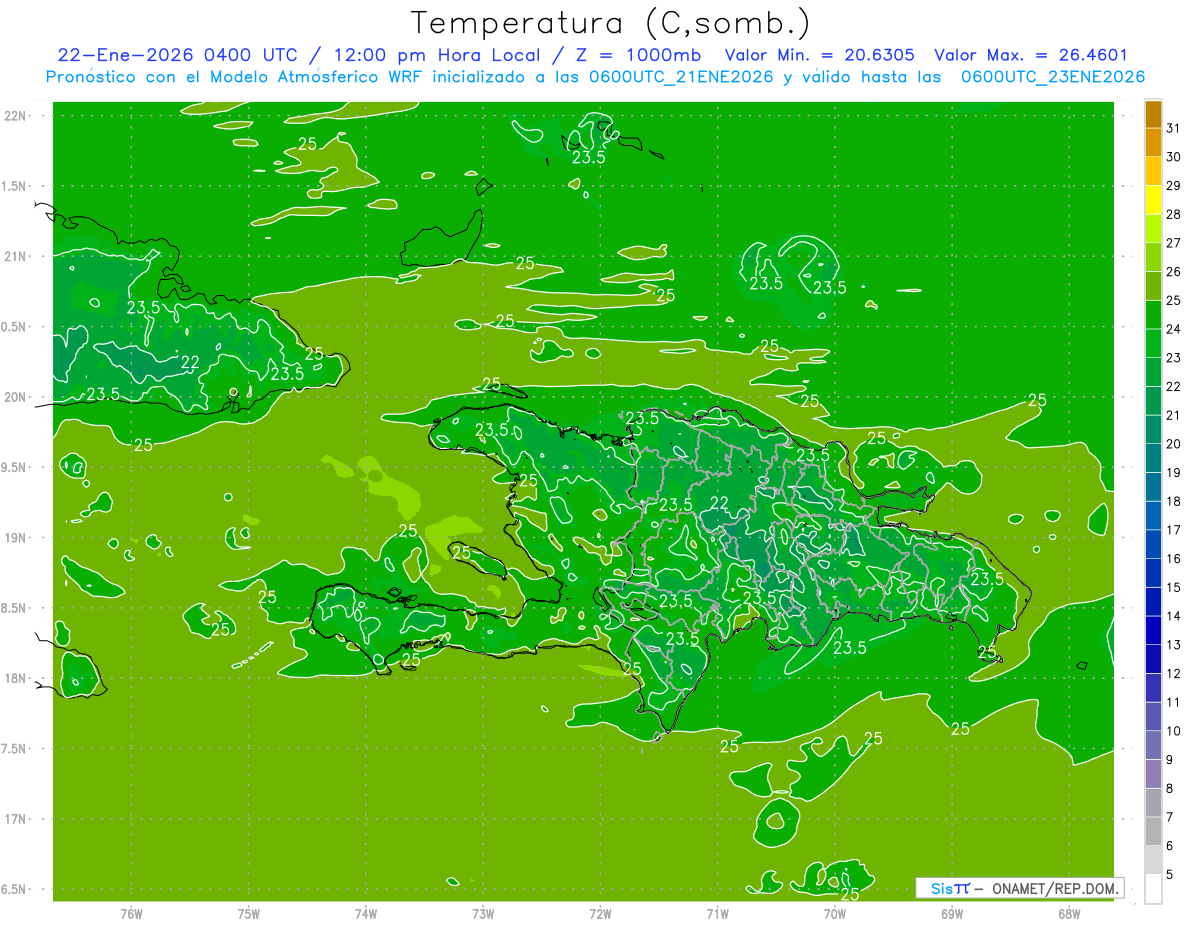Click the legend scale value '28'
Screen dimensions: 1200x927
click(1174, 215)
